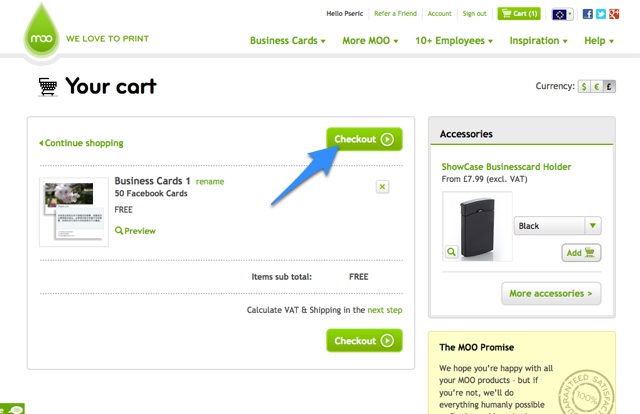The image size is (640, 414).
Task: Rename Business Cards 1
Action: point(210,182)
